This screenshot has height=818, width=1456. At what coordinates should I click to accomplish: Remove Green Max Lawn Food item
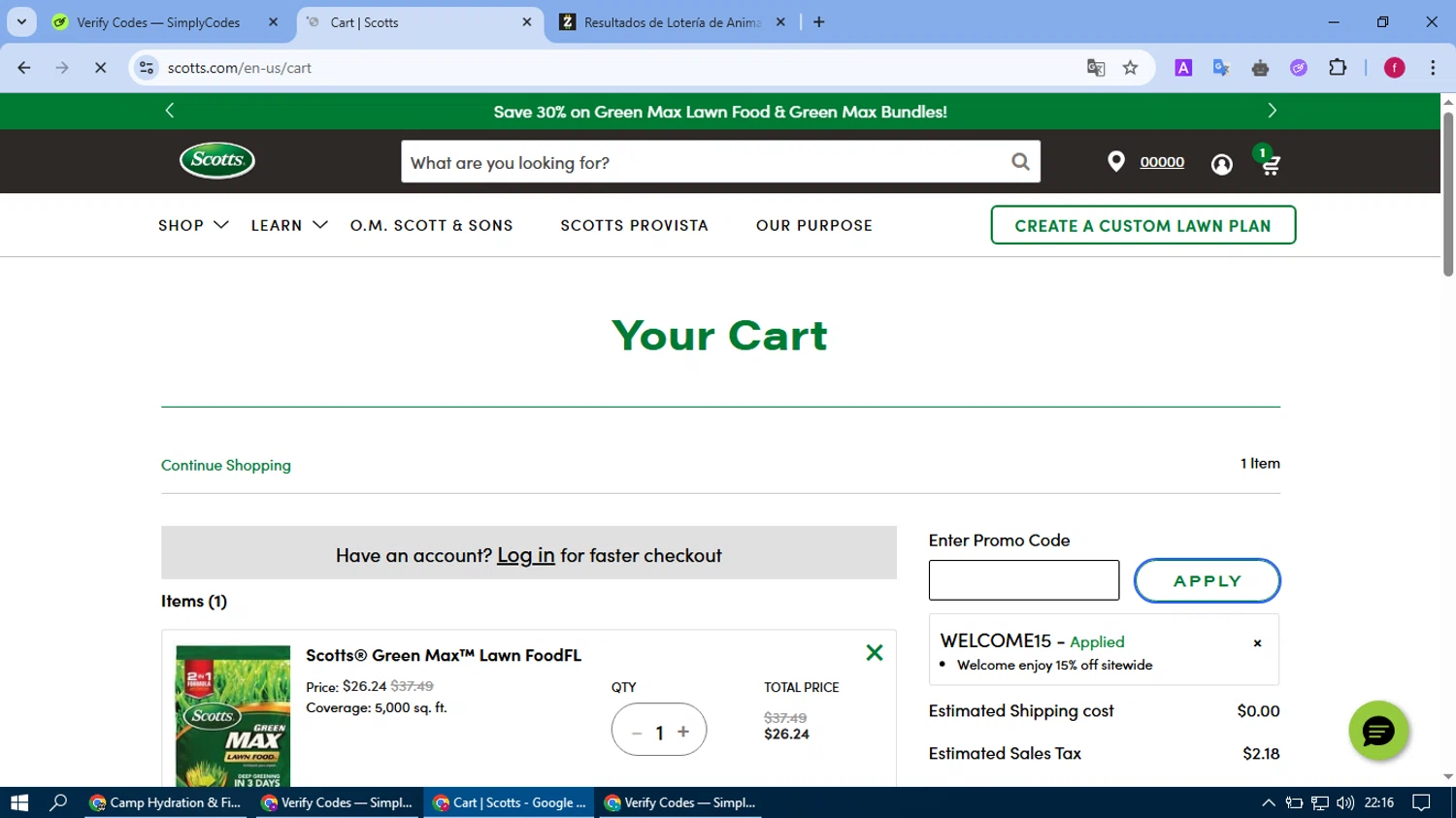875,653
